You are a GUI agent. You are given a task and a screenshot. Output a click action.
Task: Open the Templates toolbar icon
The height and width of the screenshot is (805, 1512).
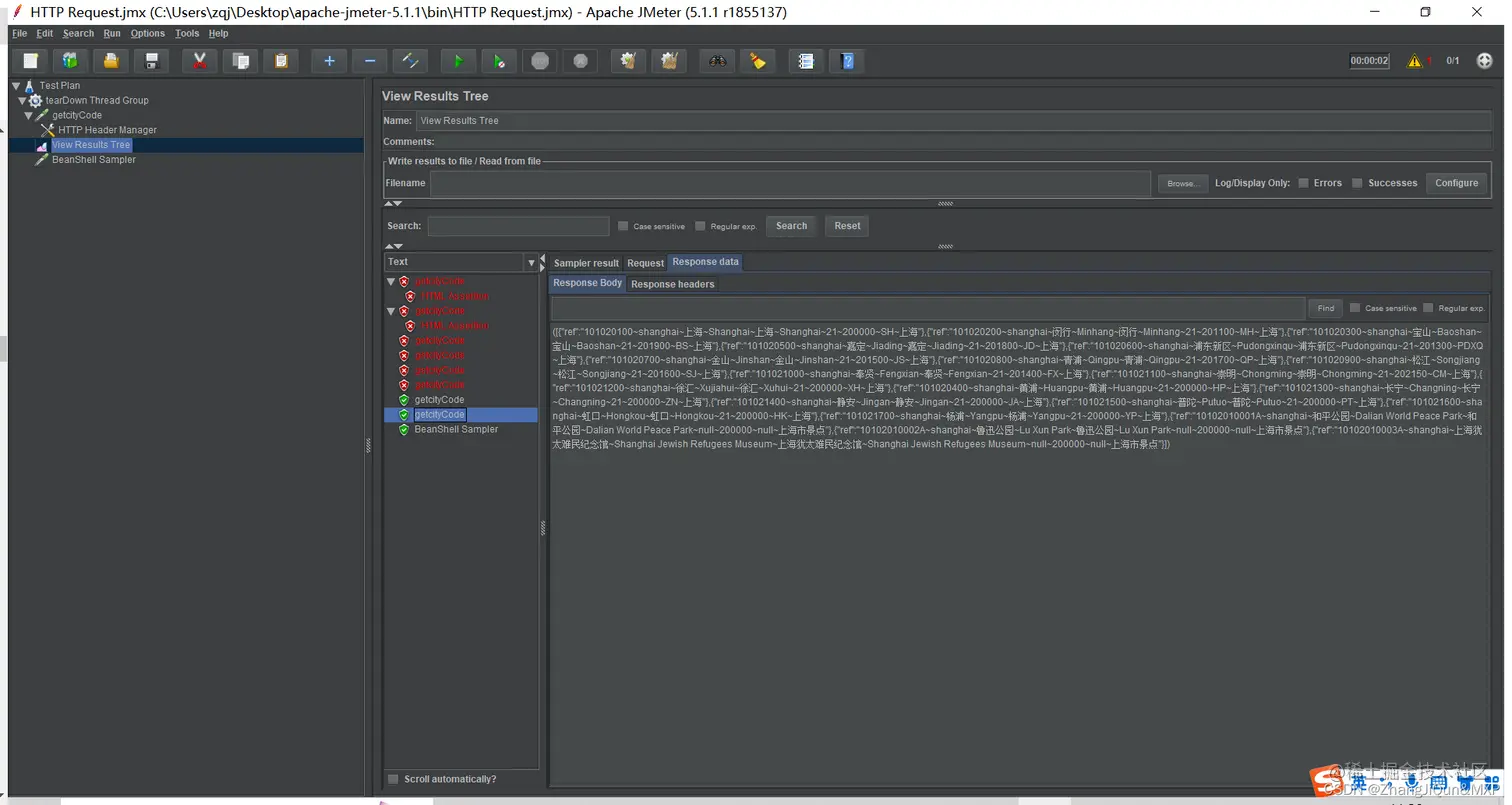(x=71, y=61)
